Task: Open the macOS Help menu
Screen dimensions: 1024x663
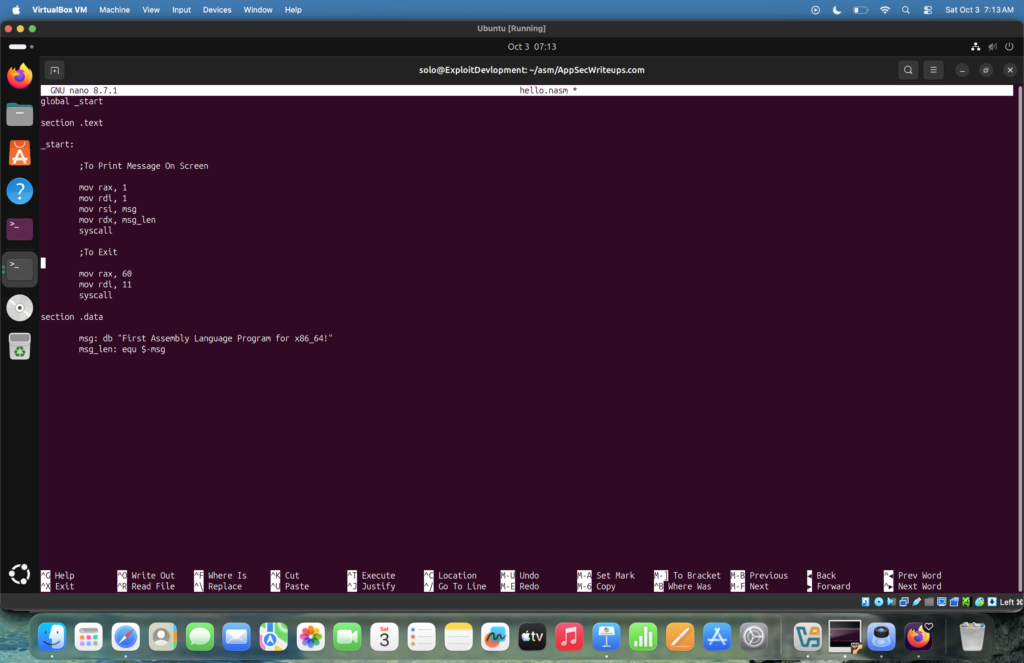Action: (293, 10)
